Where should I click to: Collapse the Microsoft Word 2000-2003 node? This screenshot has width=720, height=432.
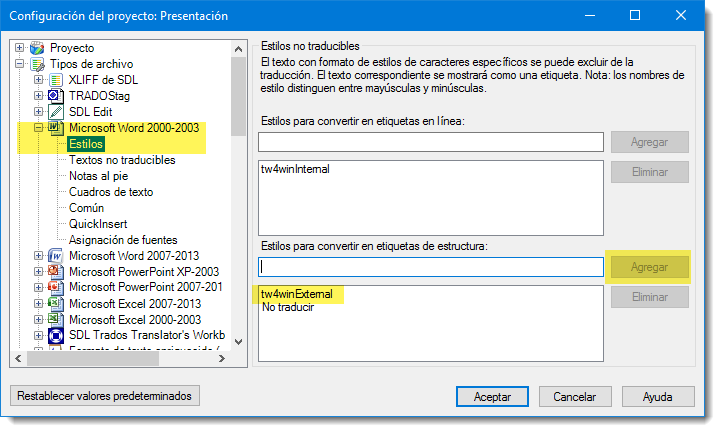pos(39,128)
